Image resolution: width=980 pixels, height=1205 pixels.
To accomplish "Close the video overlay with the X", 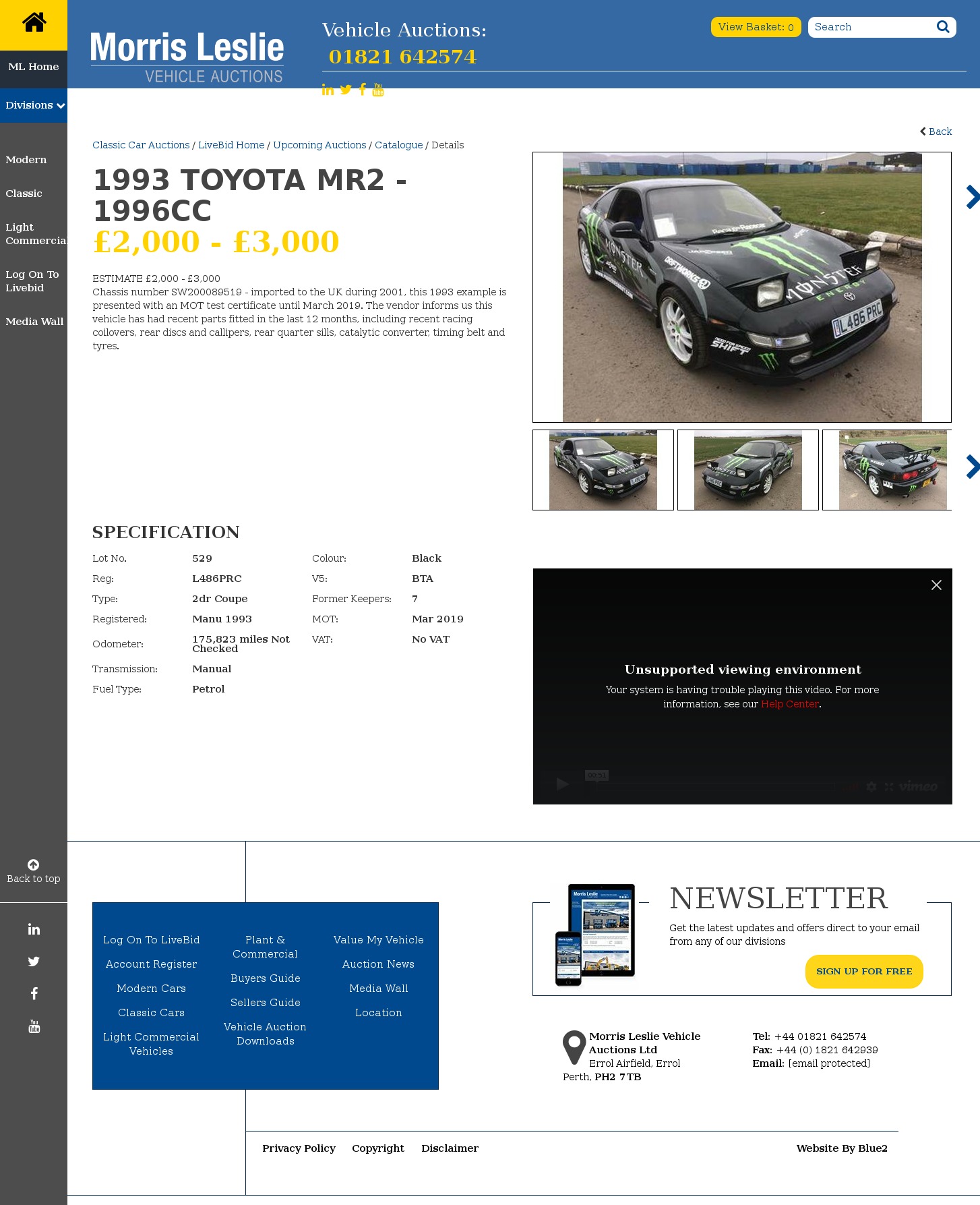I will (936, 585).
